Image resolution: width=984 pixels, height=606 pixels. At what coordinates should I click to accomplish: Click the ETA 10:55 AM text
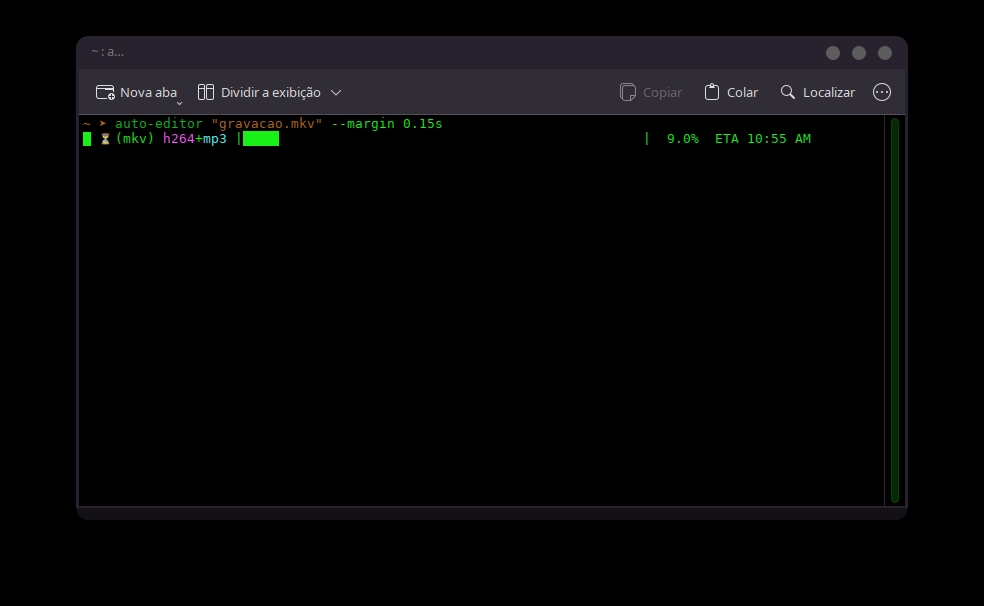tap(762, 139)
